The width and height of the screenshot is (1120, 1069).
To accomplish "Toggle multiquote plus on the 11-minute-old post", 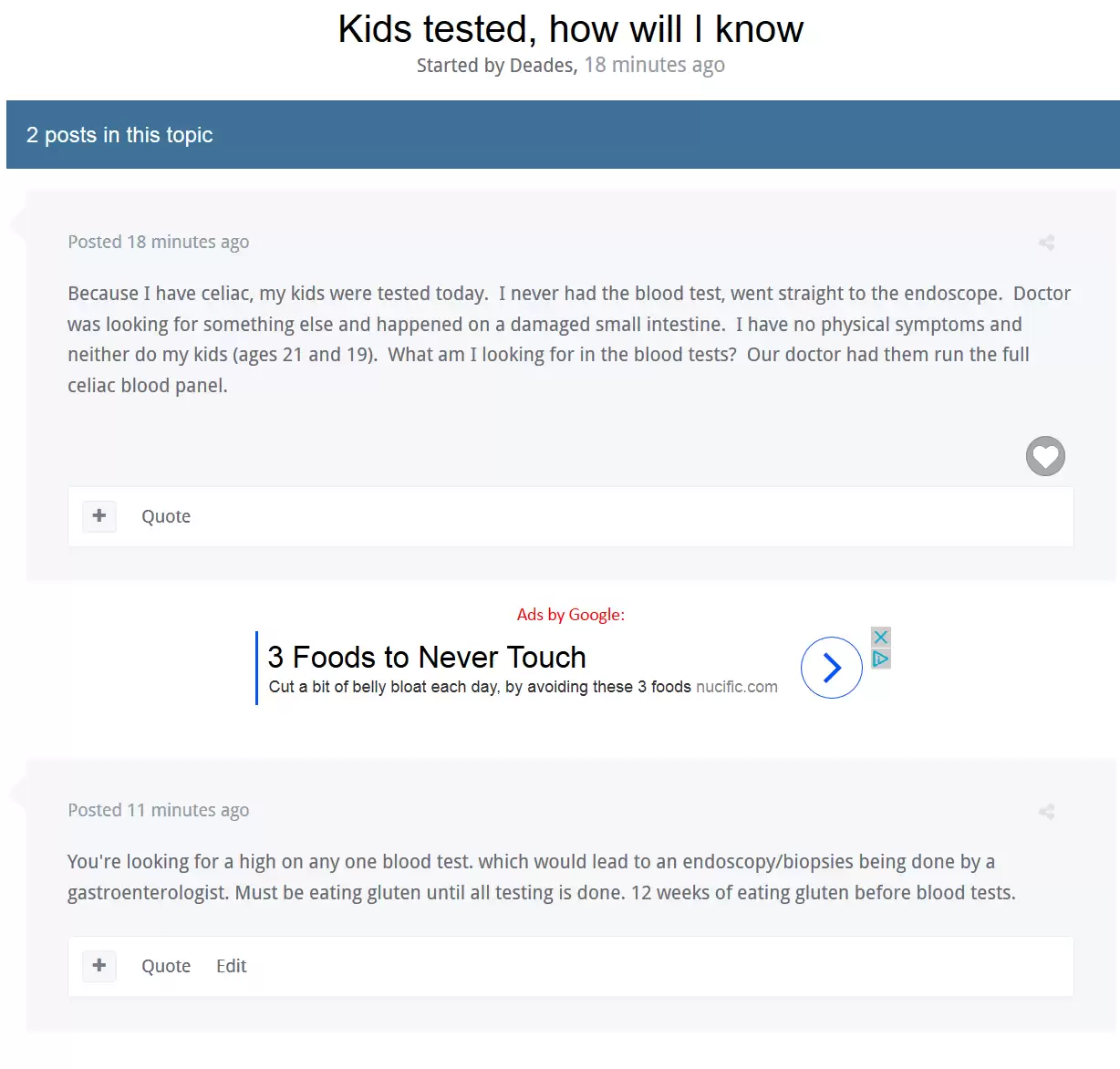I will pyautogui.click(x=99, y=966).
